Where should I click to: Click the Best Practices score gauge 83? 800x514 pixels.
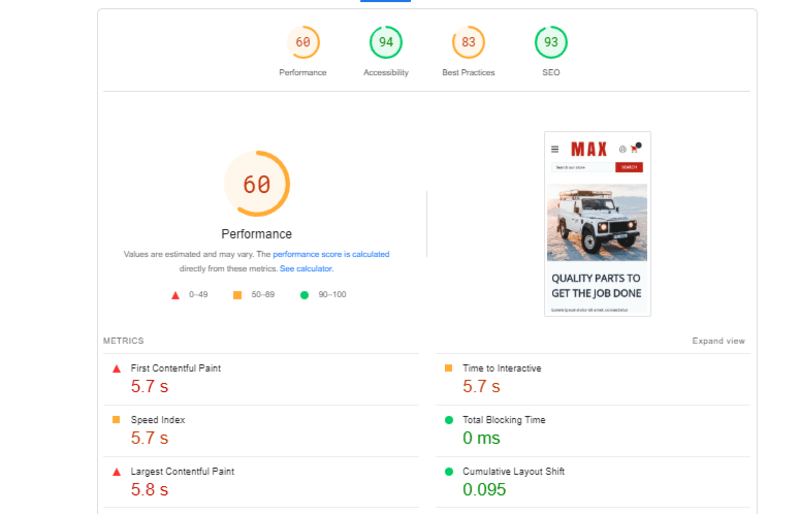468,42
